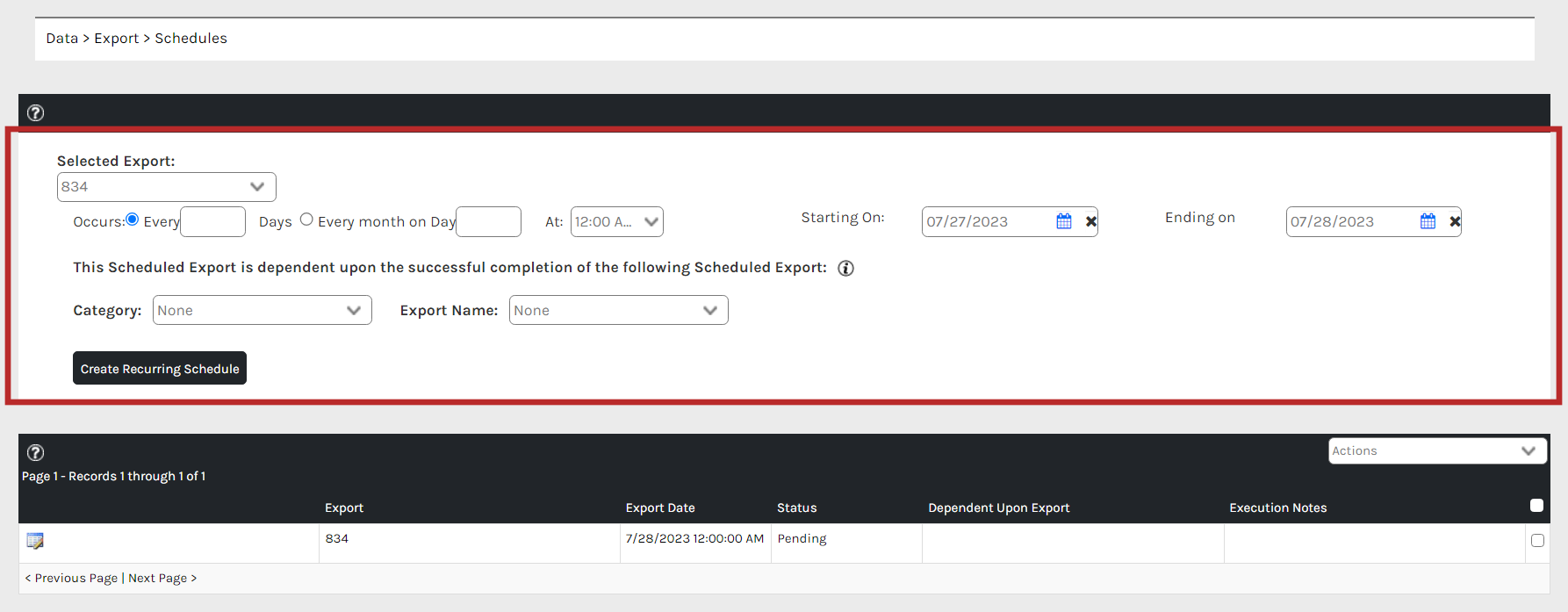Click Status column header
This screenshot has height=612, width=1568.
pos(797,508)
